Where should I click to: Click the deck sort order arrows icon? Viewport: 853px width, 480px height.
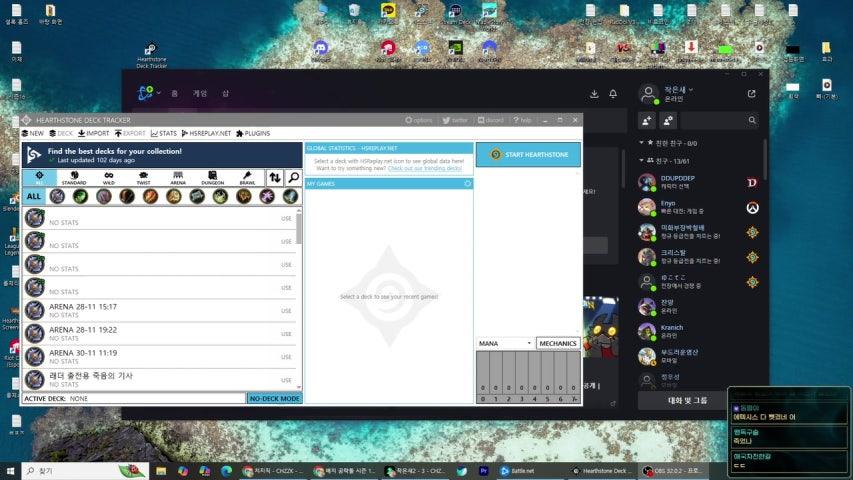tap(274, 178)
